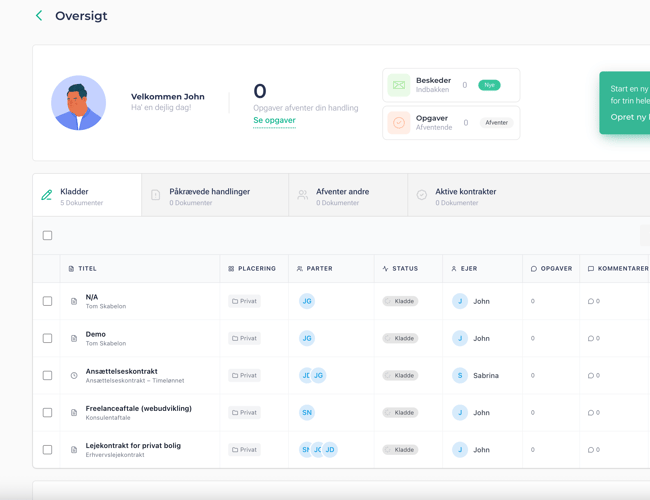Click Privat folder tag in N/A row
Viewport: 650px width, 500px height.
coord(244,301)
